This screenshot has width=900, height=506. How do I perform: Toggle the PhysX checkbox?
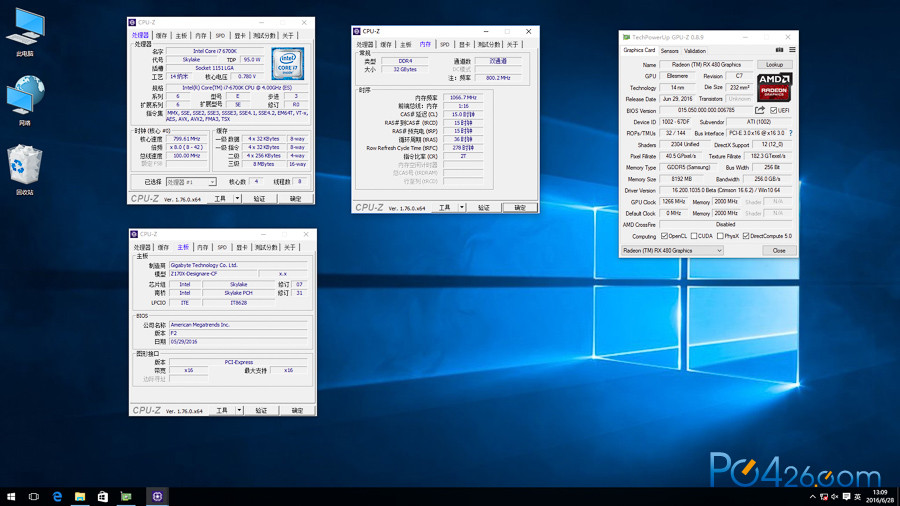[720, 236]
